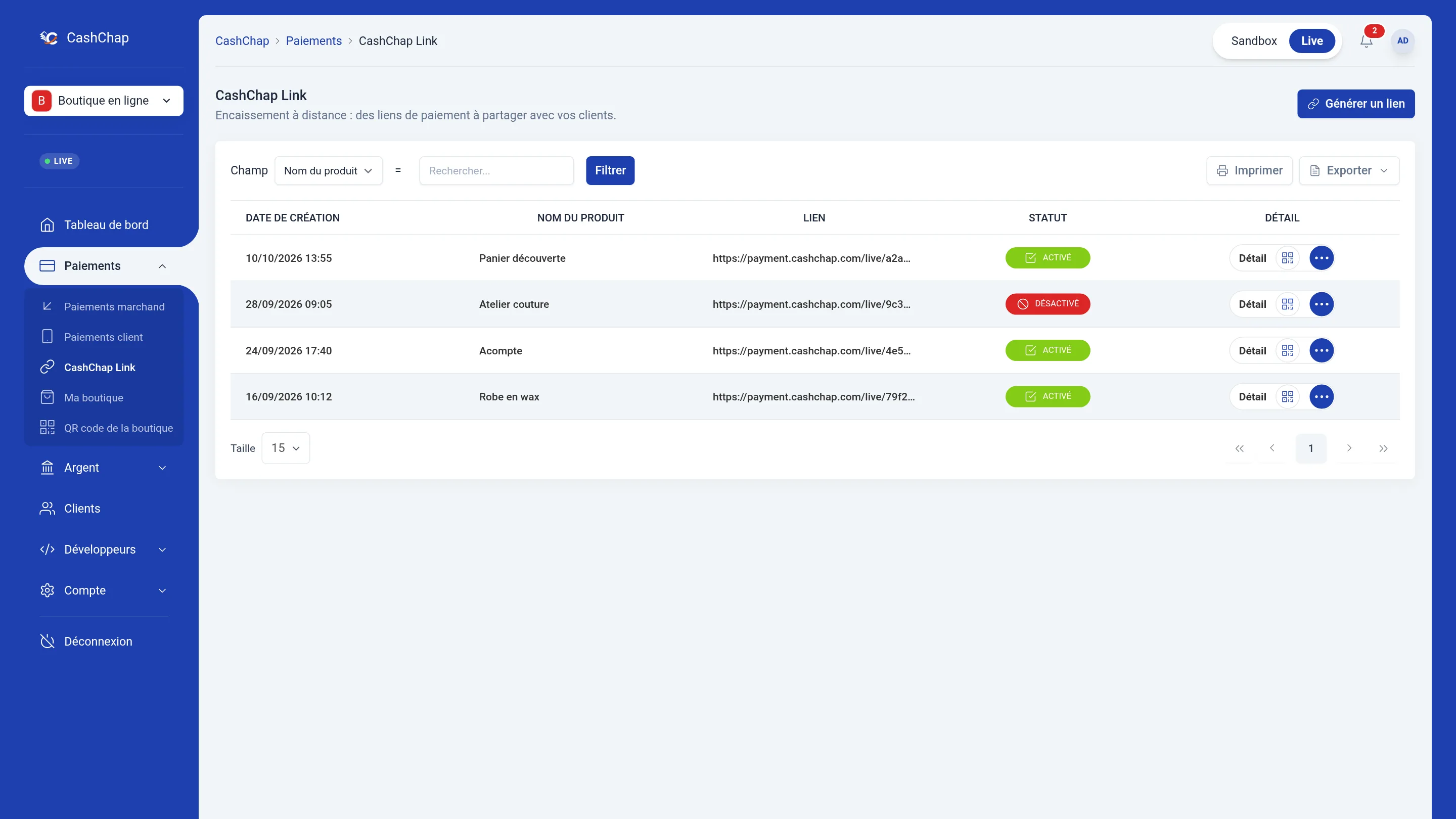
Task: Show QR code for Panier découverte
Action: click(1288, 258)
